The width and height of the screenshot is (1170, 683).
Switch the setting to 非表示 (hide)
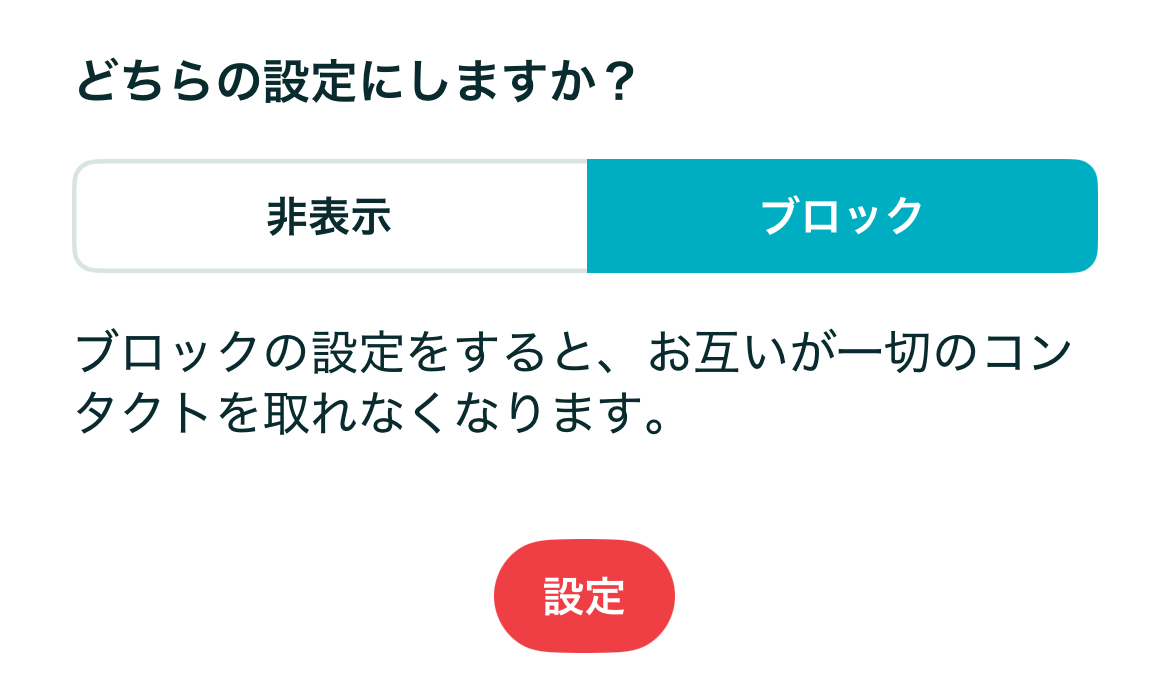coord(330,216)
